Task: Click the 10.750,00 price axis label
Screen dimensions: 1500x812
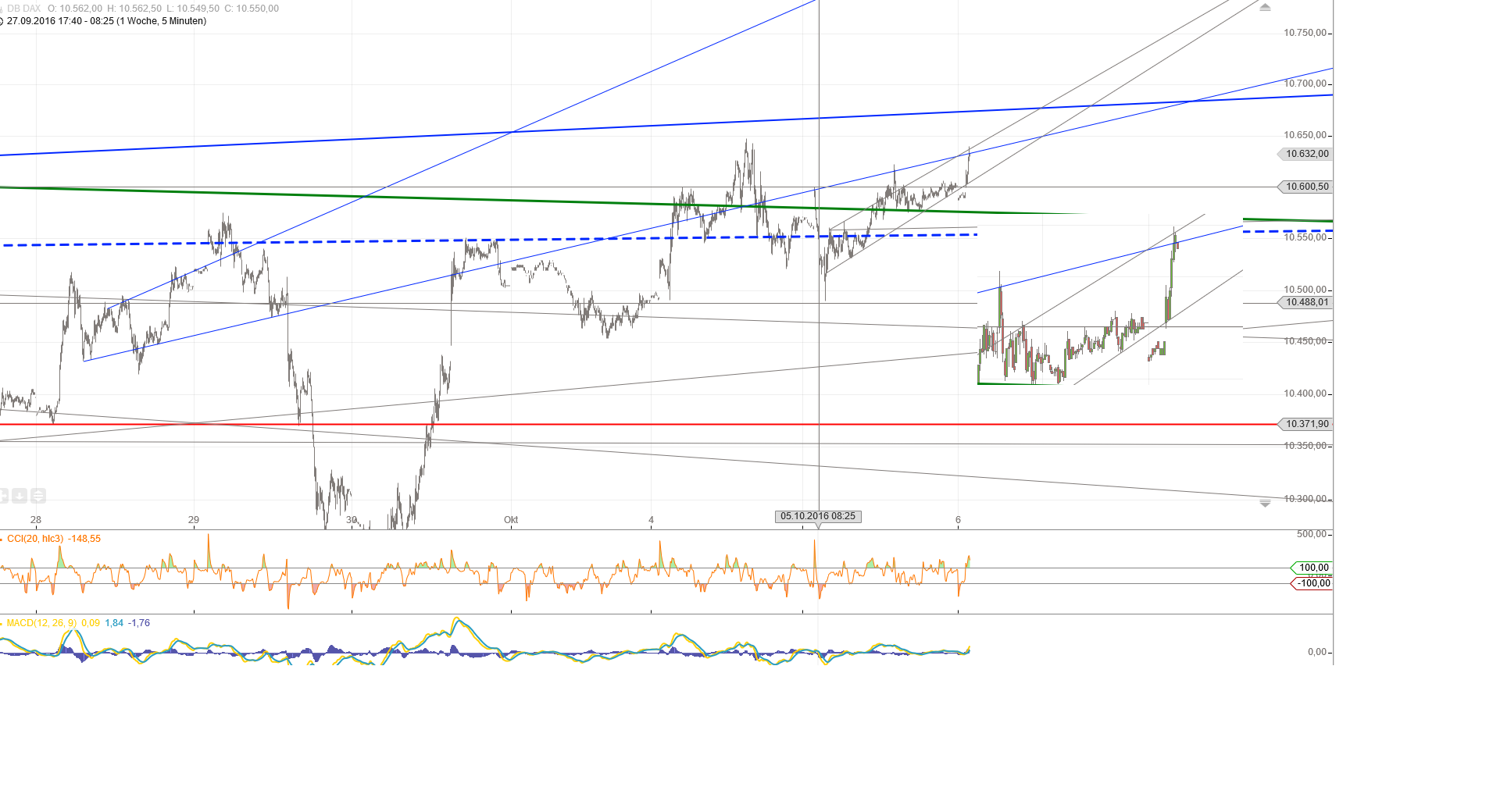Action: pos(1305,33)
